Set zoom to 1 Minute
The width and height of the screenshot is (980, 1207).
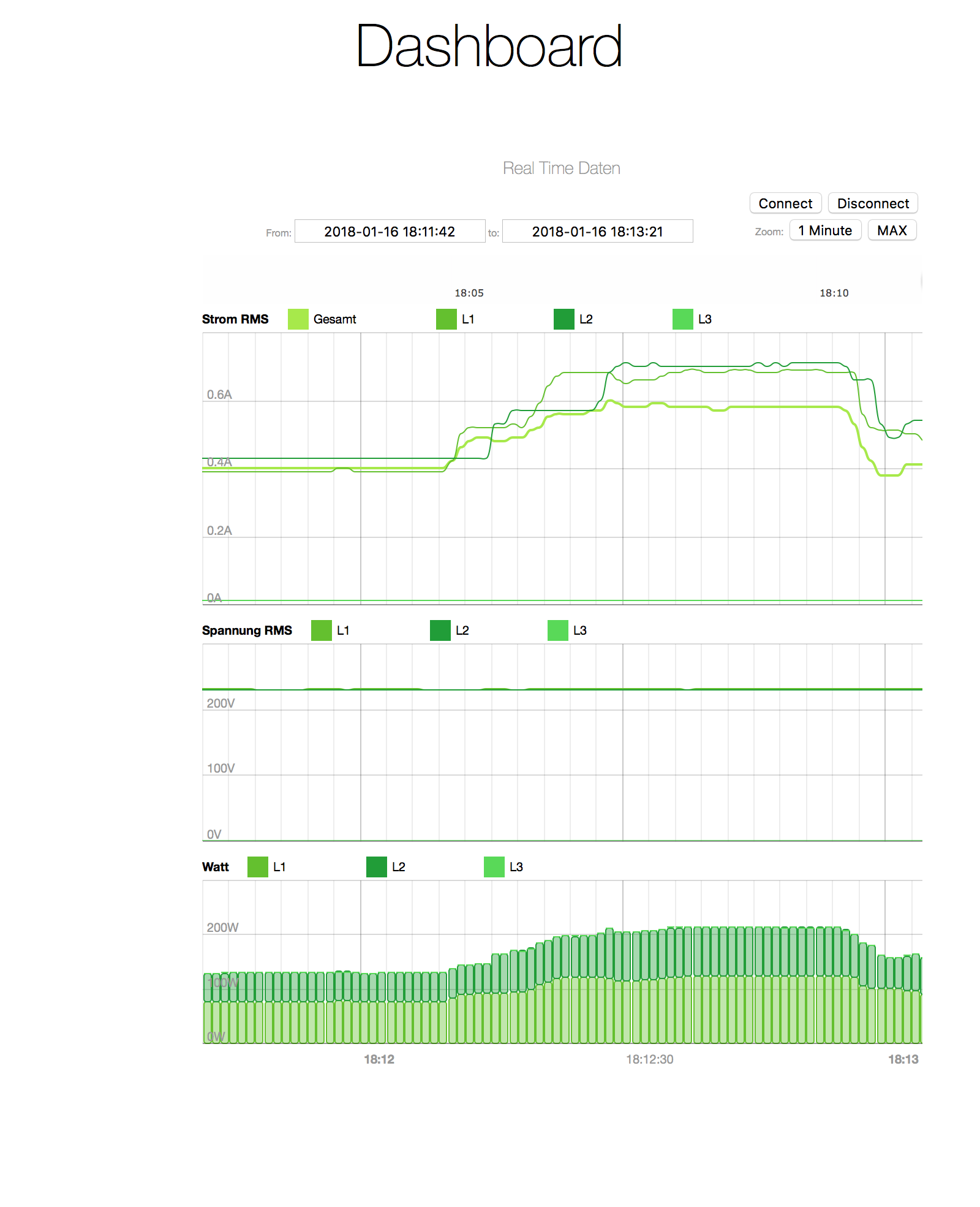tap(825, 230)
